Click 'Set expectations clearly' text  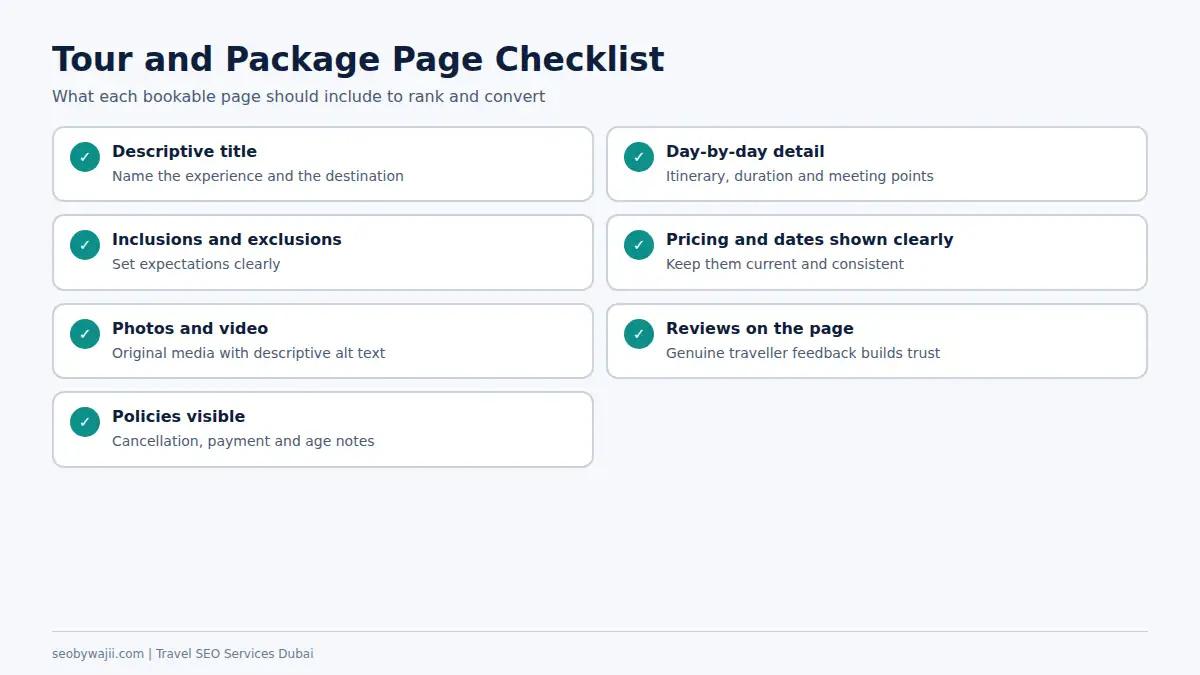(196, 264)
